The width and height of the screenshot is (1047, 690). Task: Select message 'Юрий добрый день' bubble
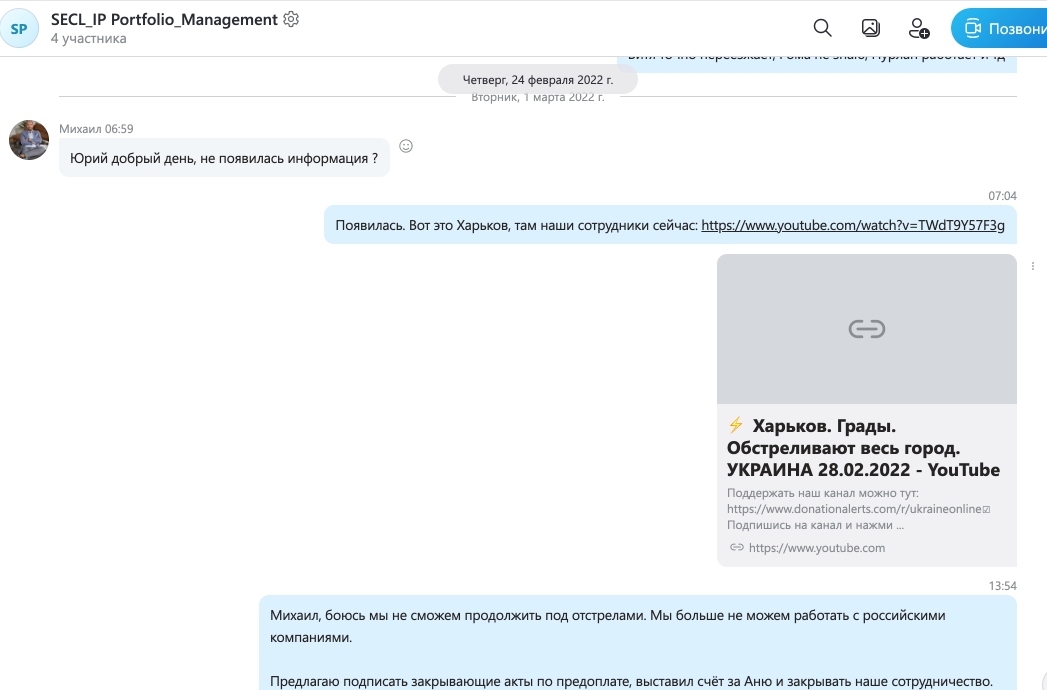[x=224, y=158]
